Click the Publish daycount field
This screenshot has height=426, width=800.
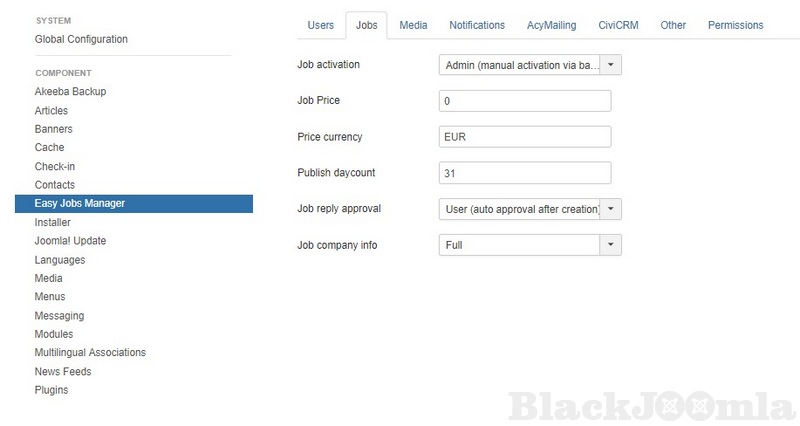524,173
